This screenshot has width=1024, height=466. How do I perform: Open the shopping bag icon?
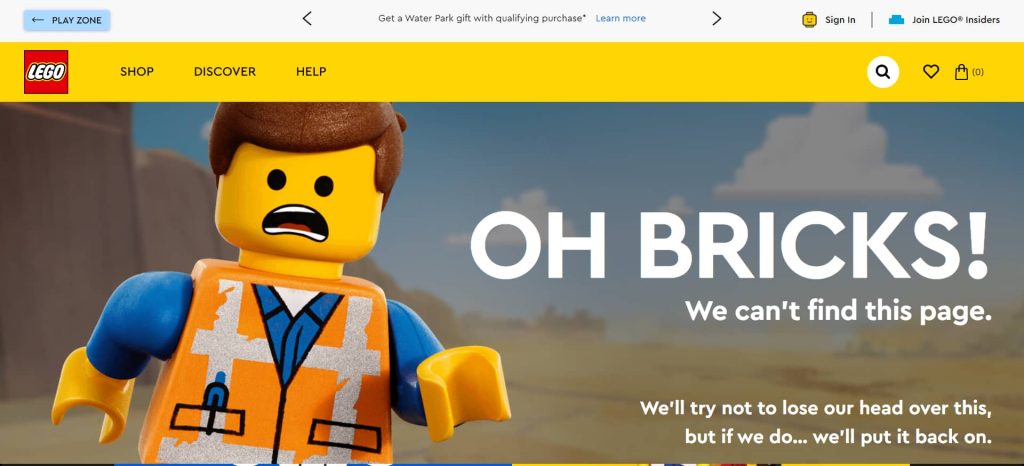(x=961, y=72)
